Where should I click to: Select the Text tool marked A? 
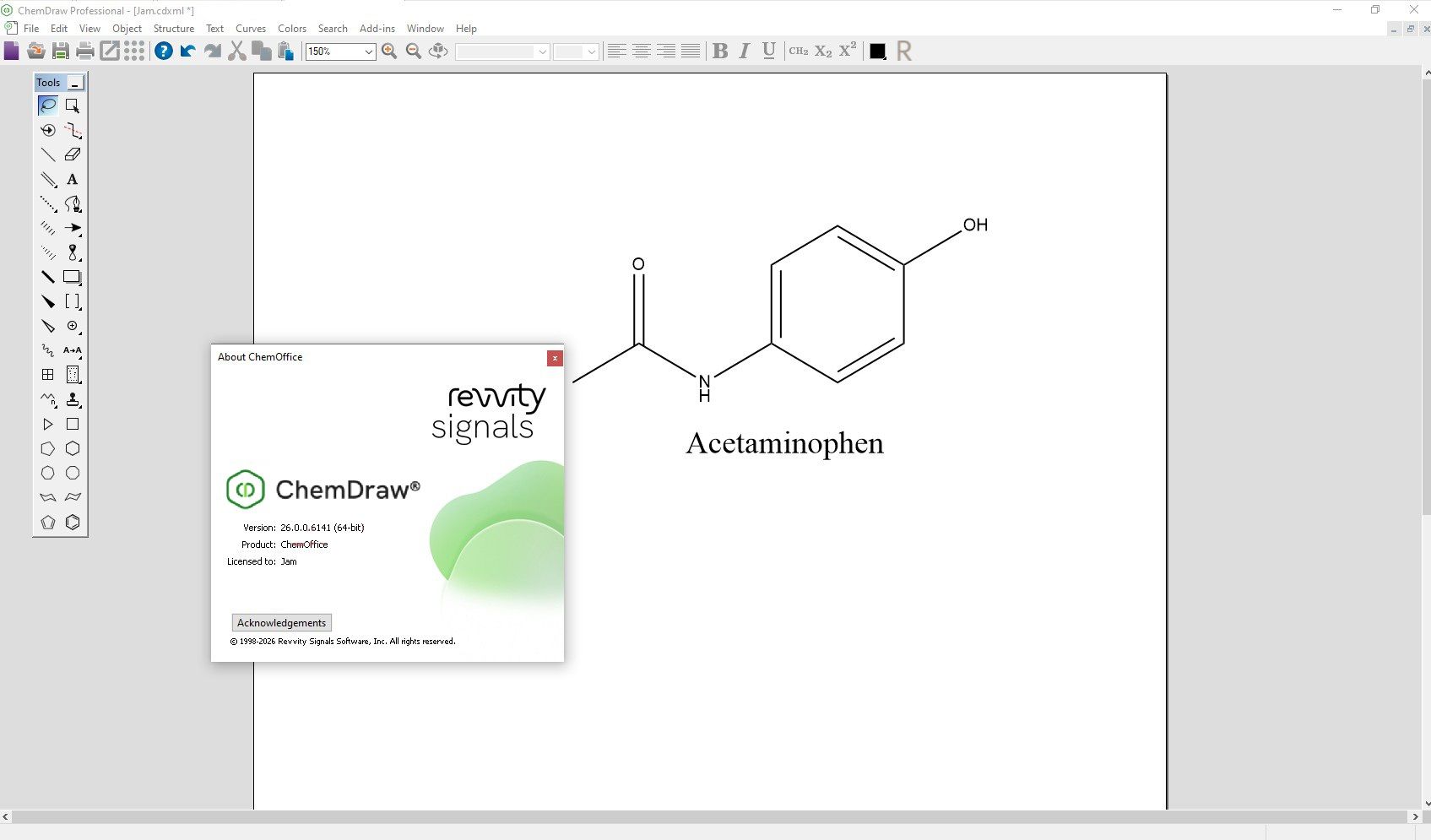pyautogui.click(x=73, y=179)
